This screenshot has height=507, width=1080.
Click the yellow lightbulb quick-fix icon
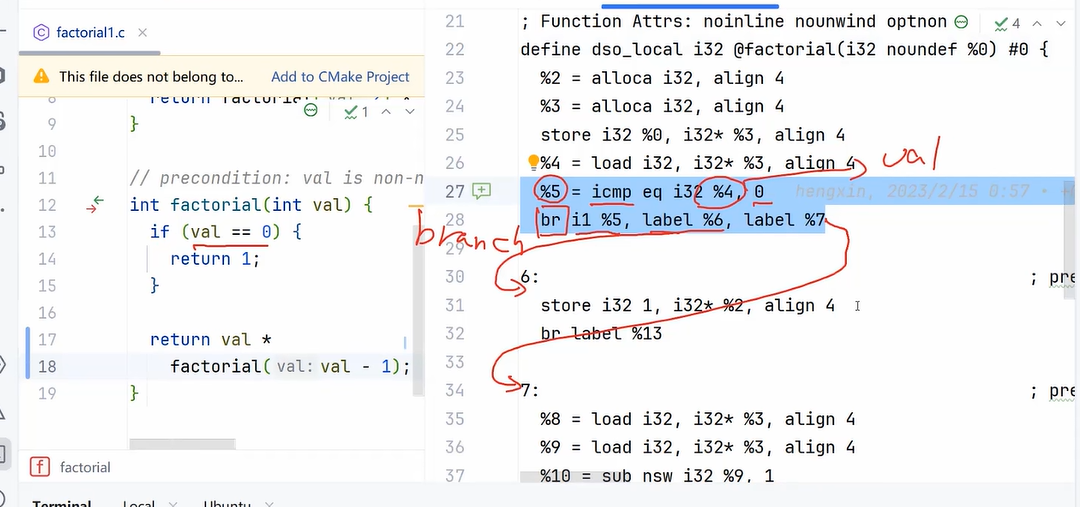pos(532,163)
